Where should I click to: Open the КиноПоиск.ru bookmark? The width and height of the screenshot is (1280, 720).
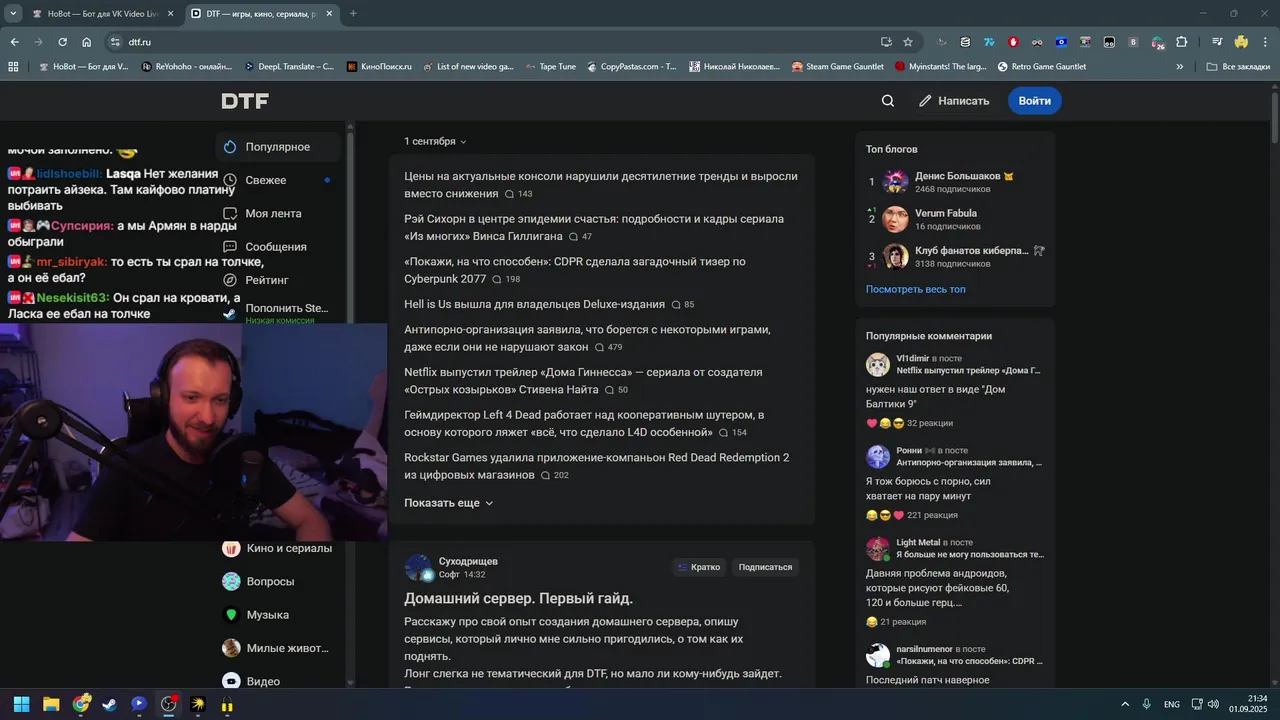tap(380, 67)
